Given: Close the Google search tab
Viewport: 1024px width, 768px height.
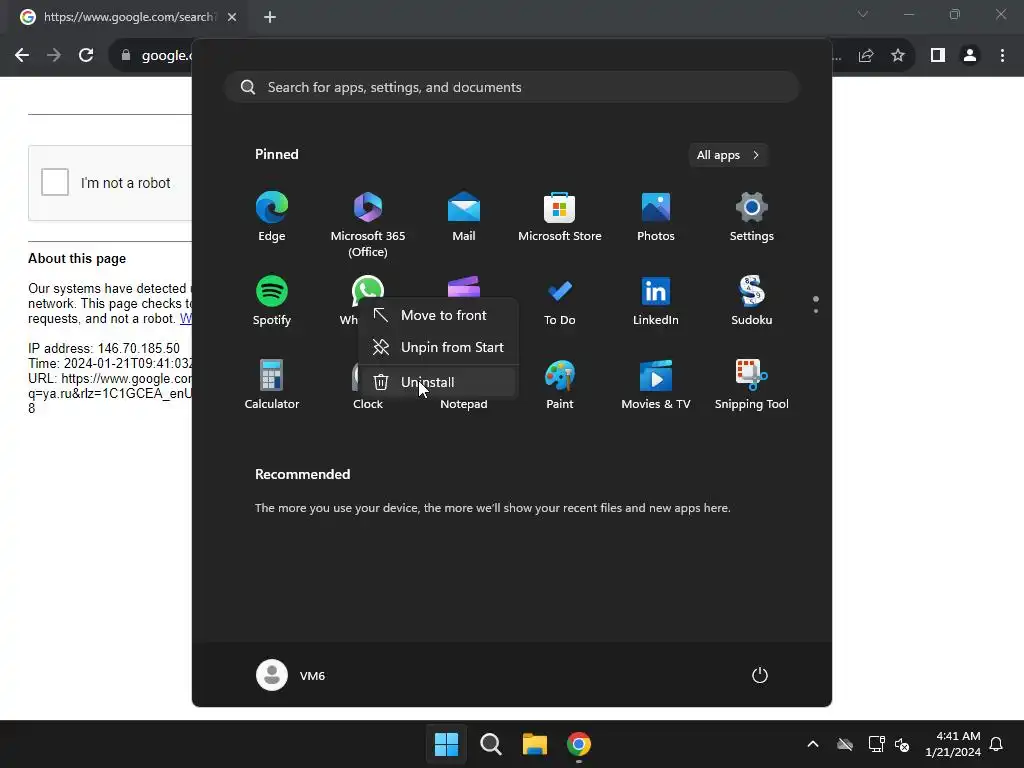Looking at the screenshot, I should click(232, 17).
